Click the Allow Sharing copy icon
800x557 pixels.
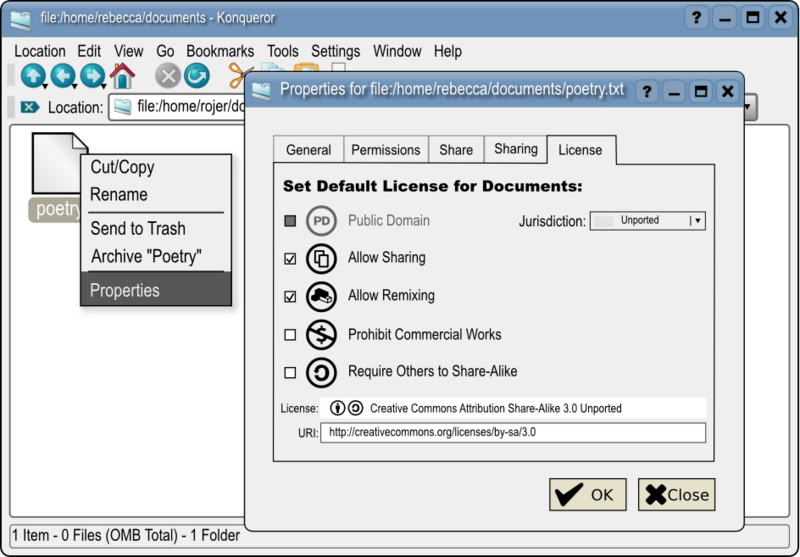click(321, 259)
